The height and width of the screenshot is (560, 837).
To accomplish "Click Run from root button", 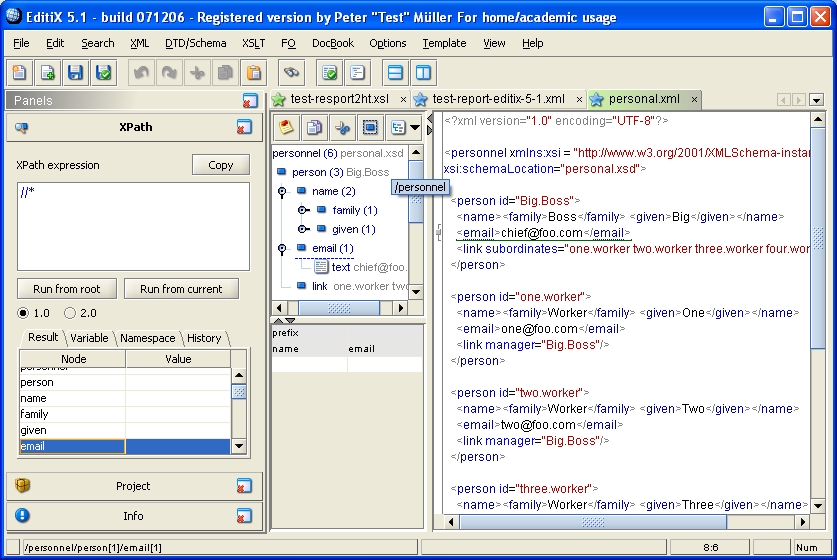I will click(66, 289).
